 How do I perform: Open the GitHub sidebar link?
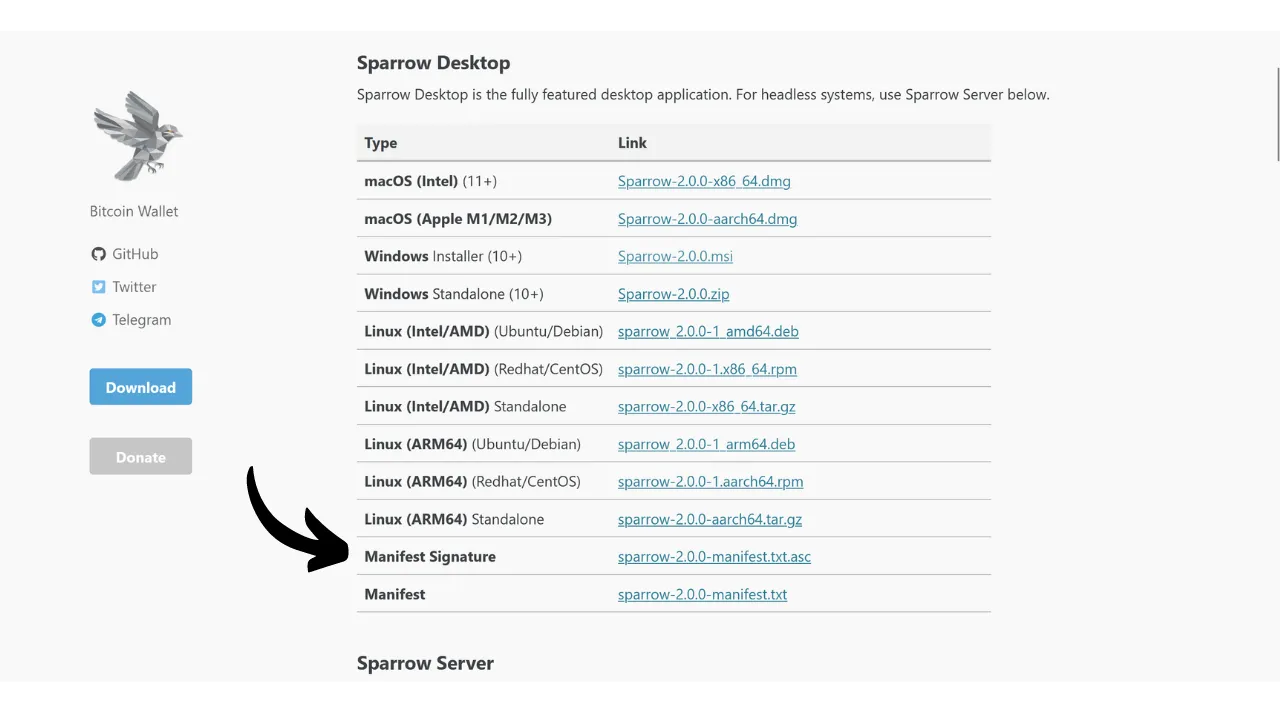click(x=135, y=254)
